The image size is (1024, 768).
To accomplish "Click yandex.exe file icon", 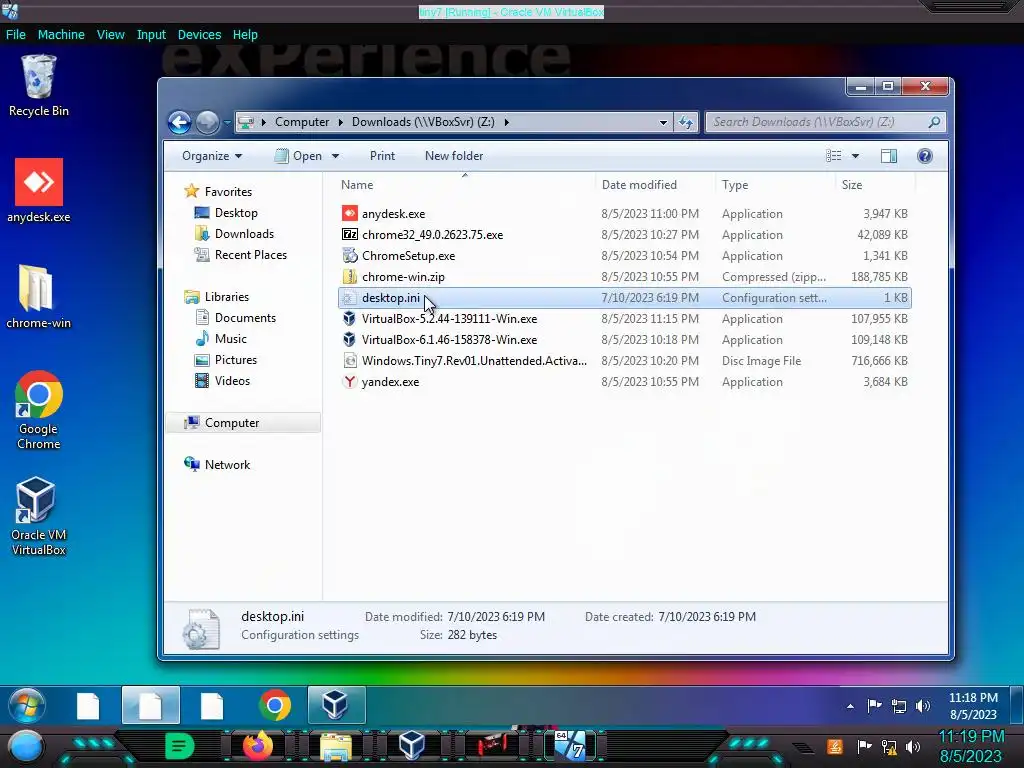I will [350, 381].
